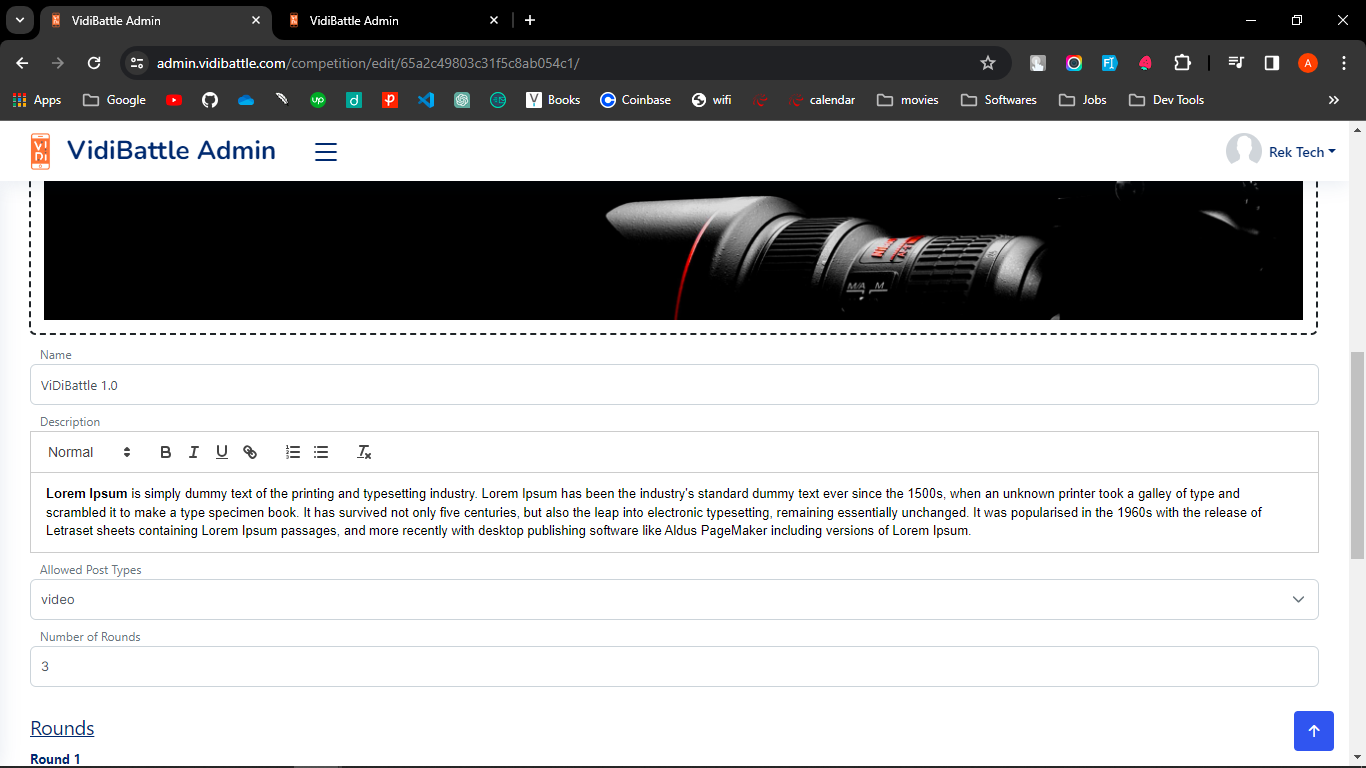Toggle bold formatting in description editor

[166, 452]
